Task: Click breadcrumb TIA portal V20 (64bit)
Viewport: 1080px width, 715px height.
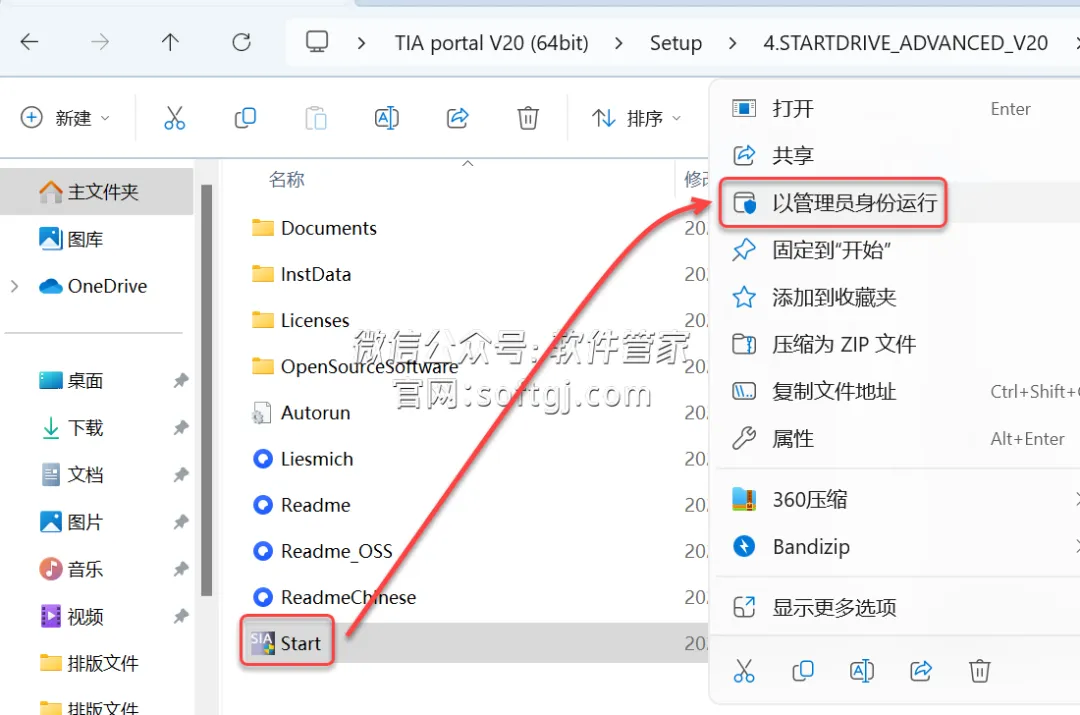Action: pyautogui.click(x=491, y=43)
